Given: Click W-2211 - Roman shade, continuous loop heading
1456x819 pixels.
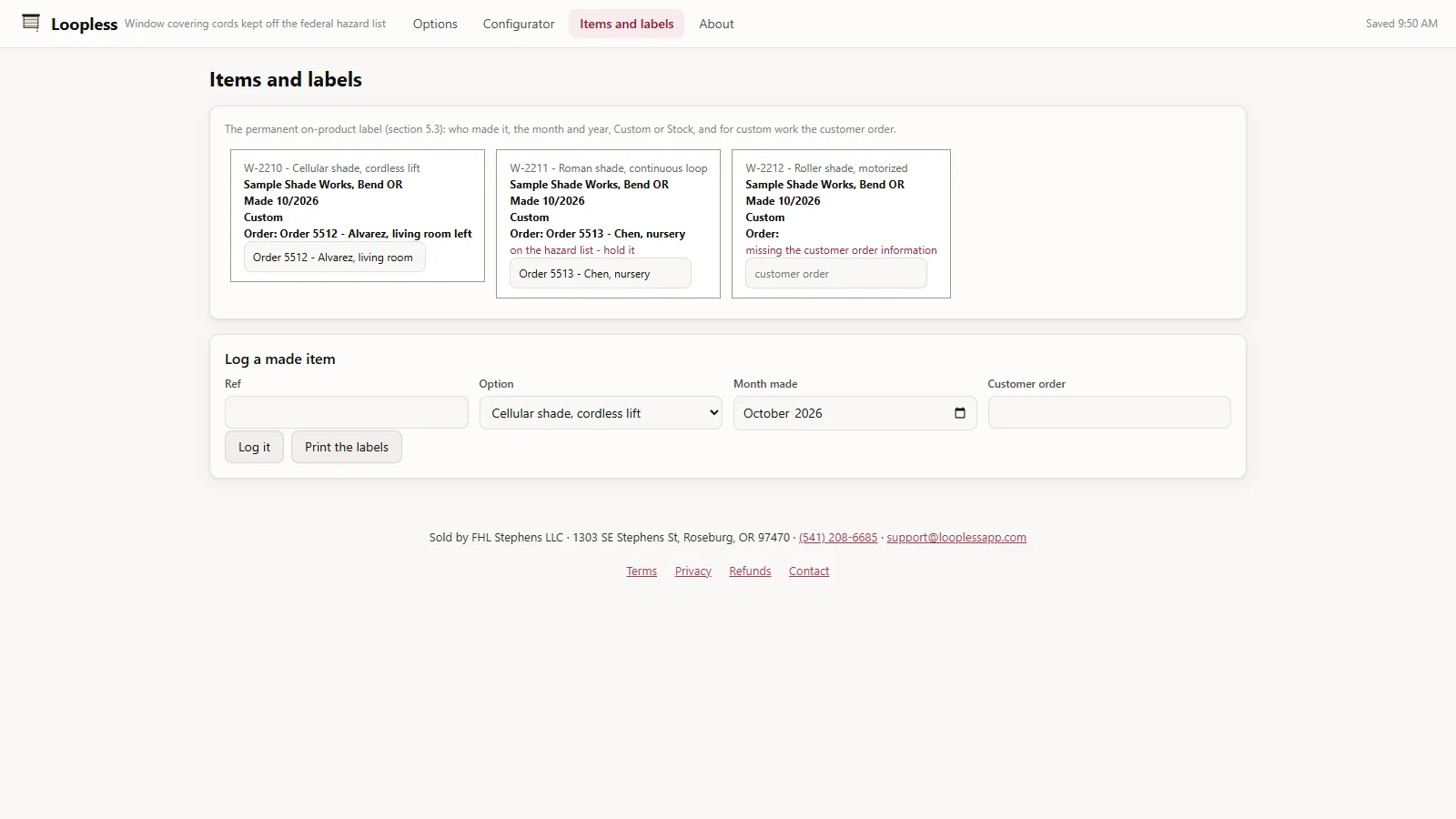Looking at the screenshot, I should tap(609, 168).
